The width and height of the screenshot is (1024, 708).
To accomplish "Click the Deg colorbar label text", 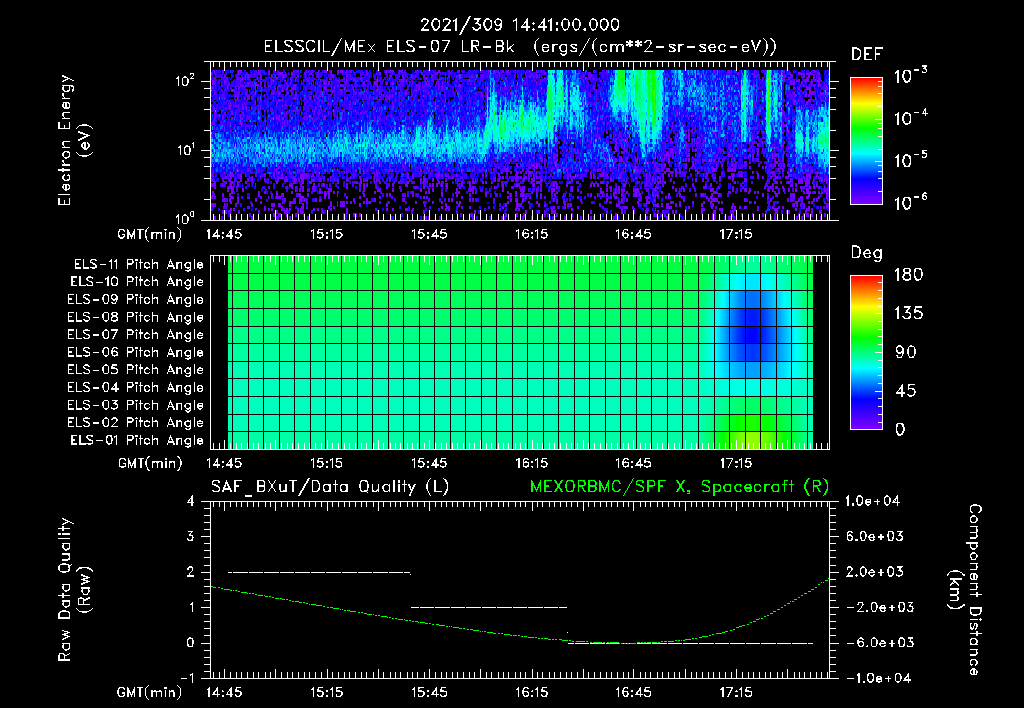I will point(867,253).
